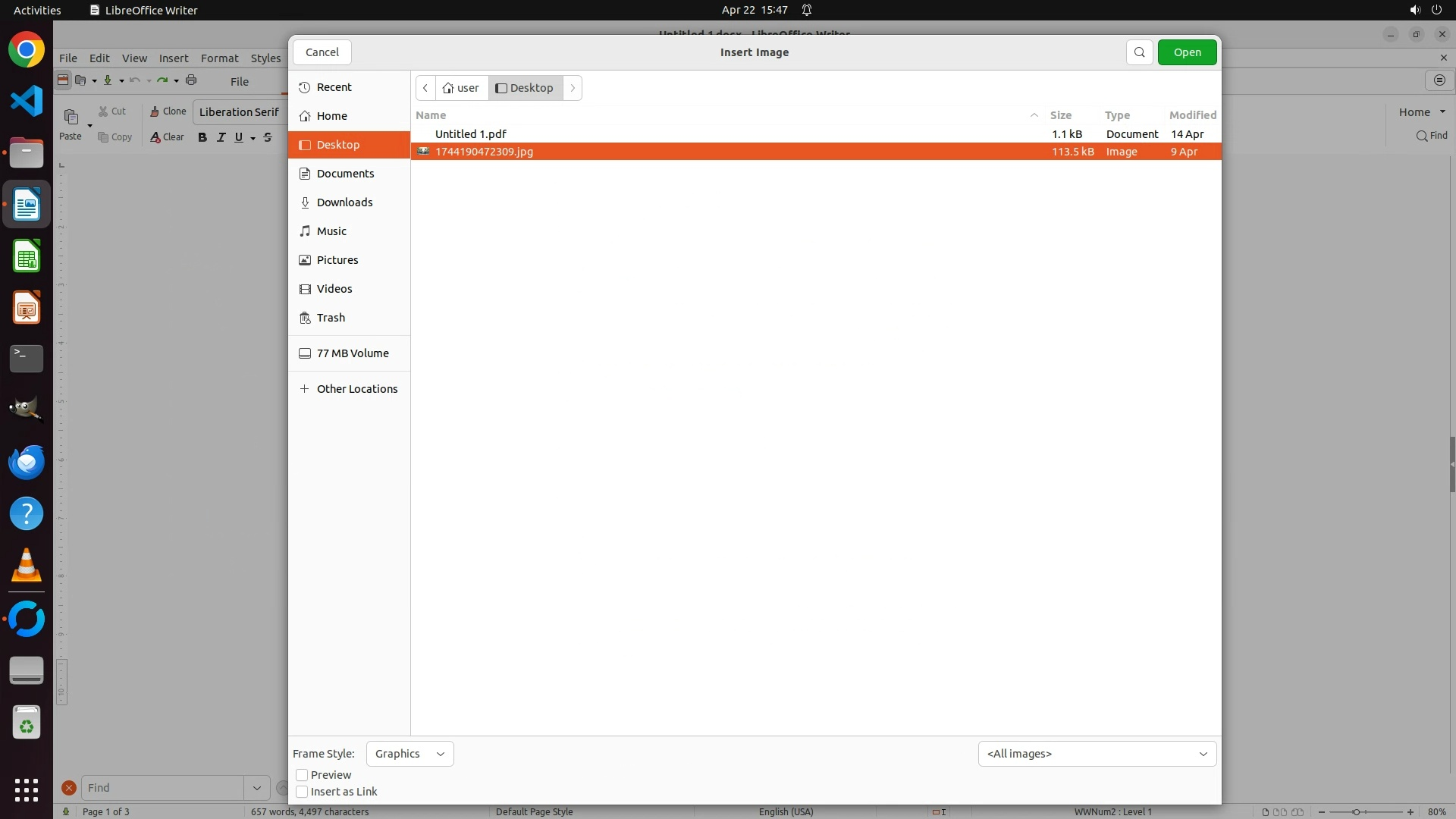1456x819 pixels.
Task: Select the Untitled 1.pdf file
Action: 470,134
